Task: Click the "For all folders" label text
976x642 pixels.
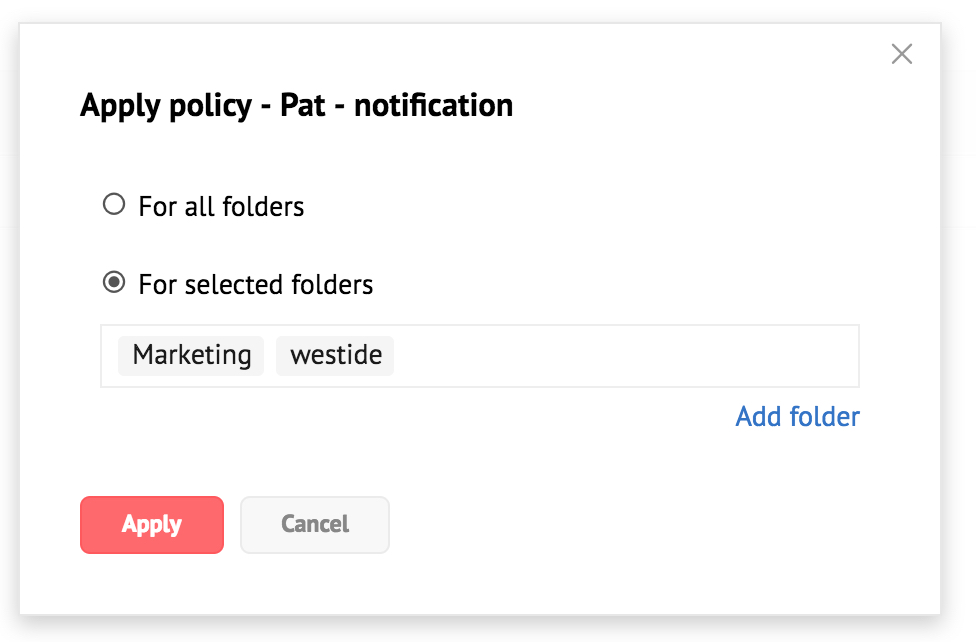Action: pyautogui.click(x=221, y=207)
